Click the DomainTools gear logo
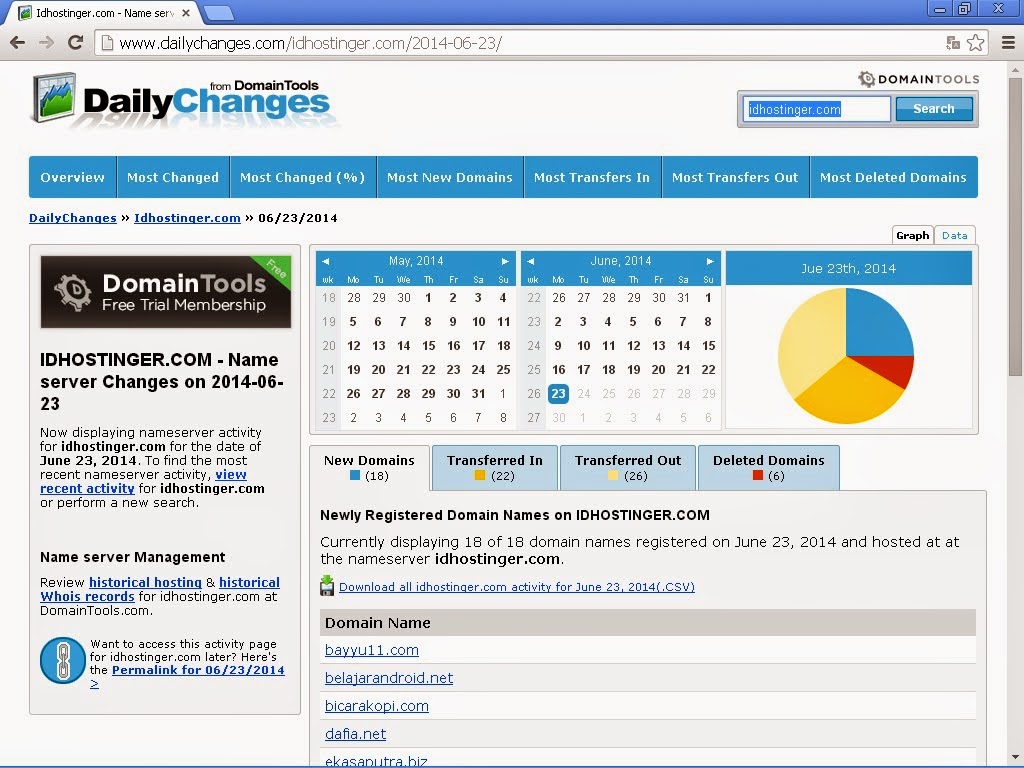Viewport: 1024px width, 768px height. (867, 79)
